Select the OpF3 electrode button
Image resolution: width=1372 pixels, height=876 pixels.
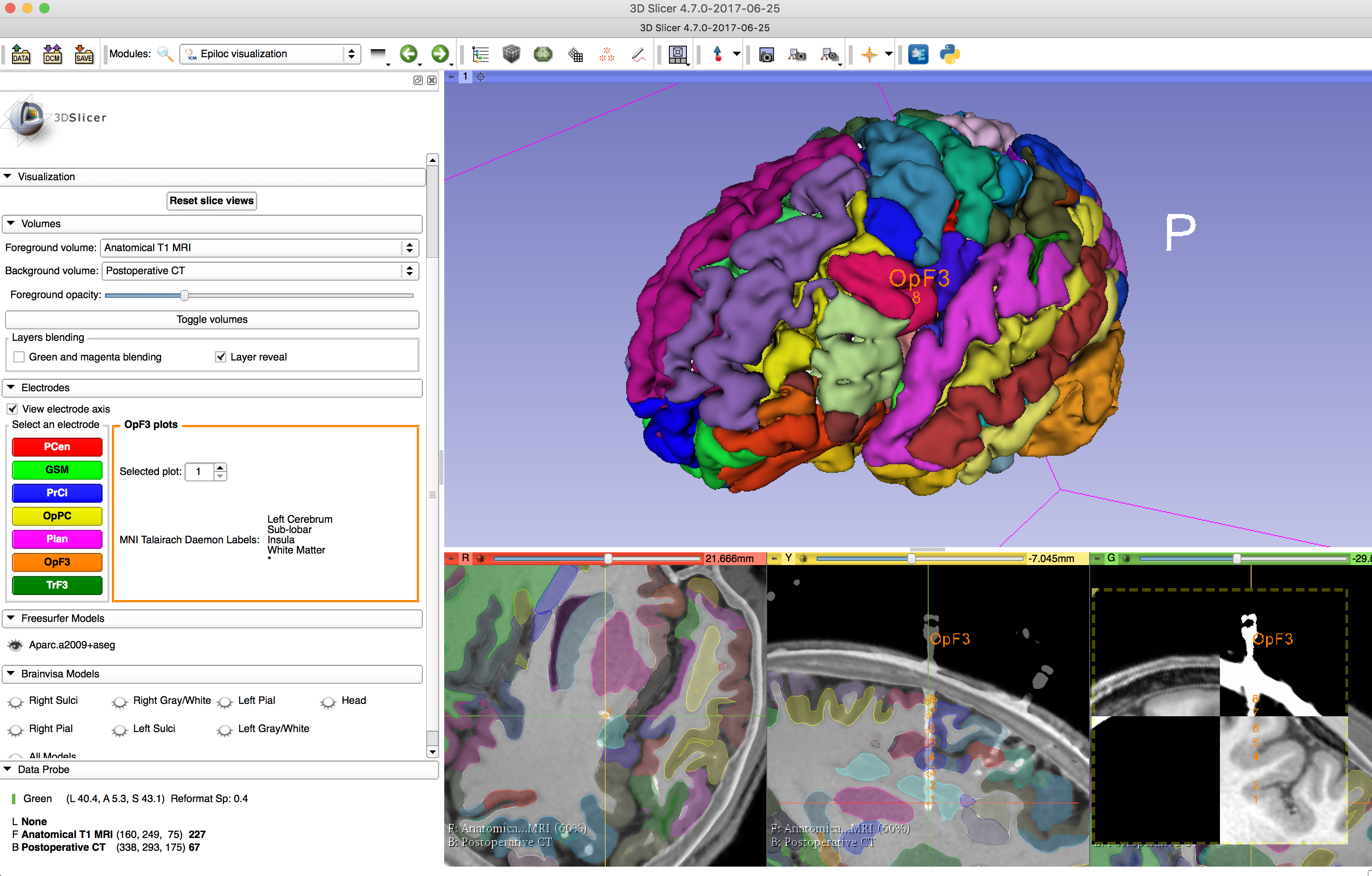point(57,562)
